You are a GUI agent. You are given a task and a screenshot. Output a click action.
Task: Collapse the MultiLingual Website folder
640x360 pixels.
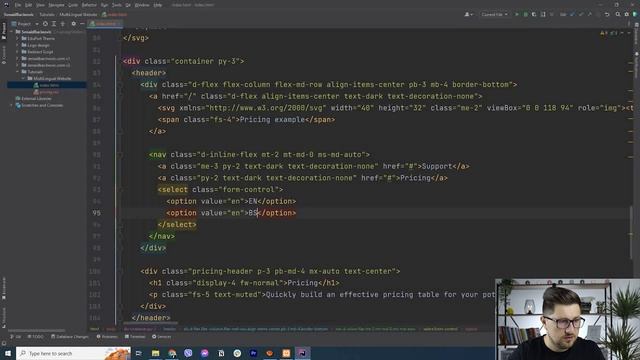point(23,78)
